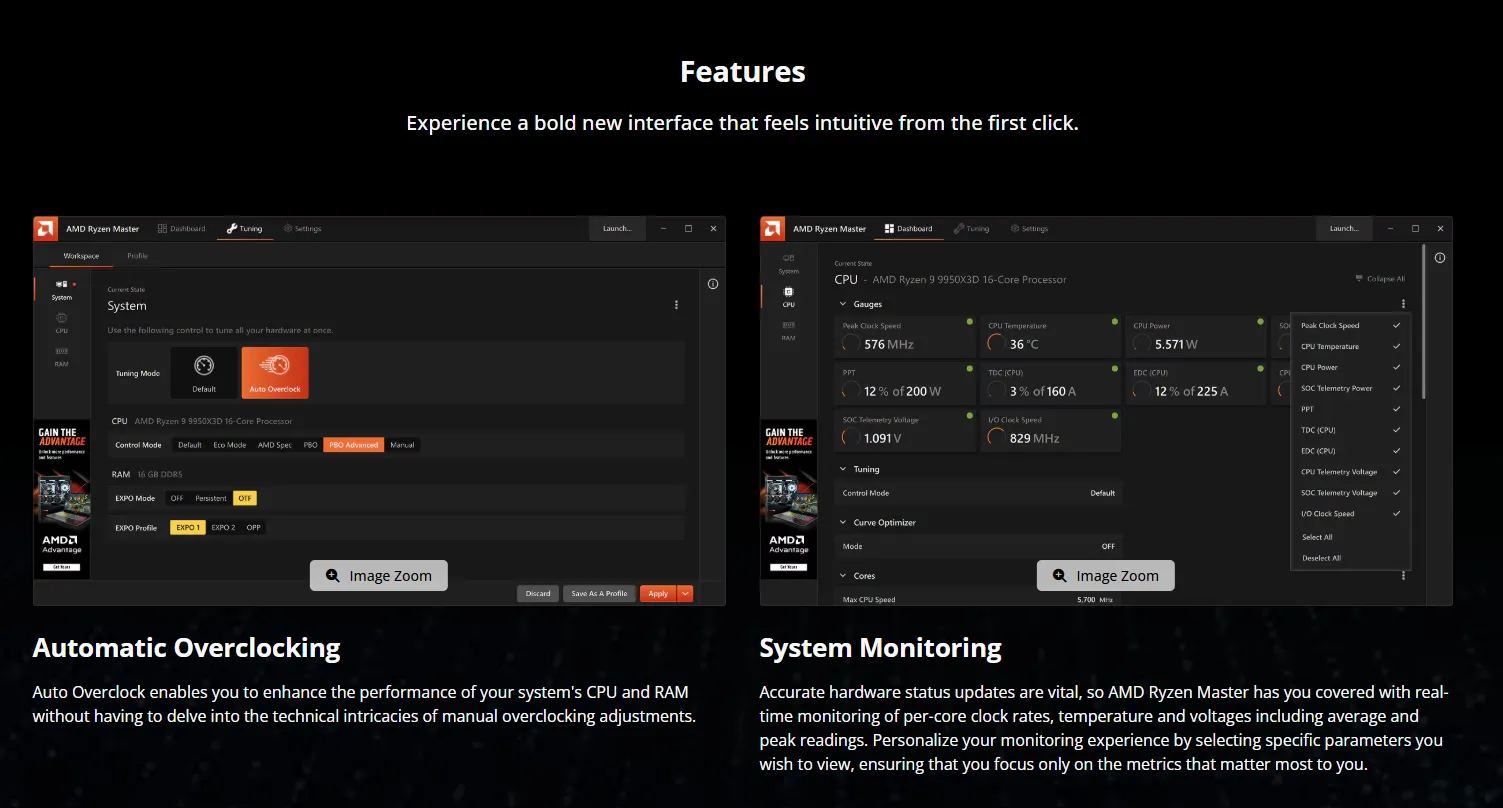Viewport: 1503px width, 808px height.
Task: Click the Gauges three-dot options icon
Action: [x=1403, y=304]
